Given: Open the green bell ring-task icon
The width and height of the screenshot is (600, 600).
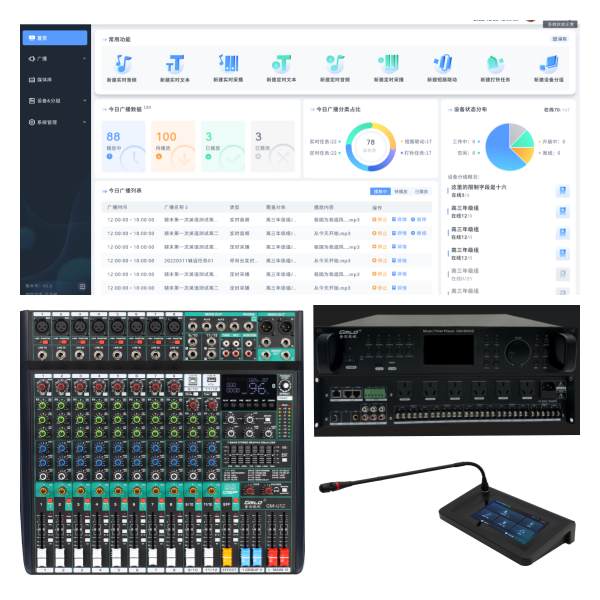Looking at the screenshot, I should [495, 64].
